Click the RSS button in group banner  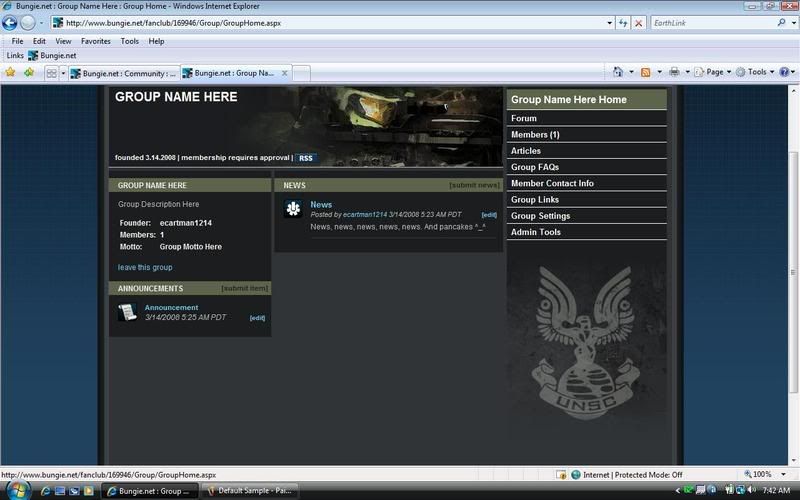pos(306,158)
